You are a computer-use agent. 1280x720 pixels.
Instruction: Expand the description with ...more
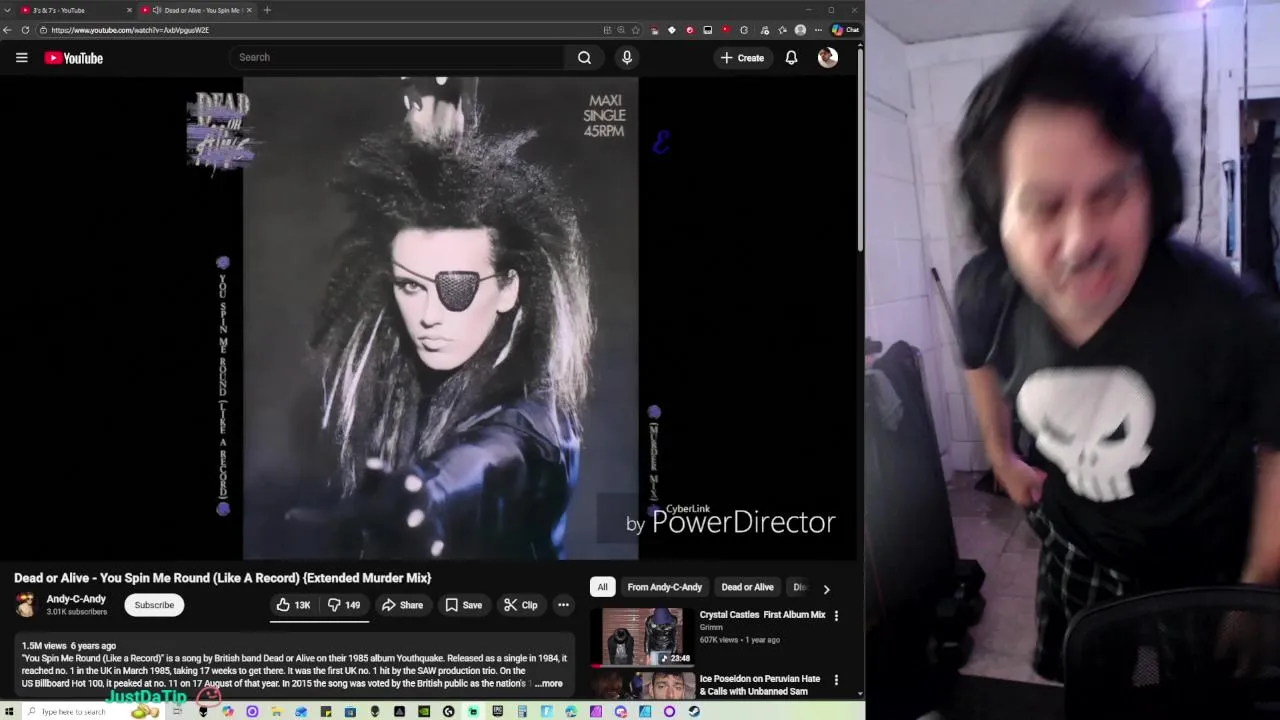tap(549, 684)
